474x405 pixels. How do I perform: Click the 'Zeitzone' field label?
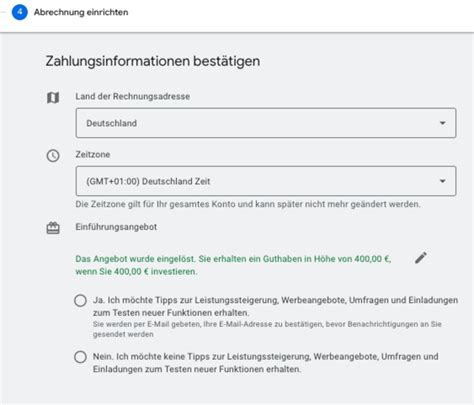[93, 154]
